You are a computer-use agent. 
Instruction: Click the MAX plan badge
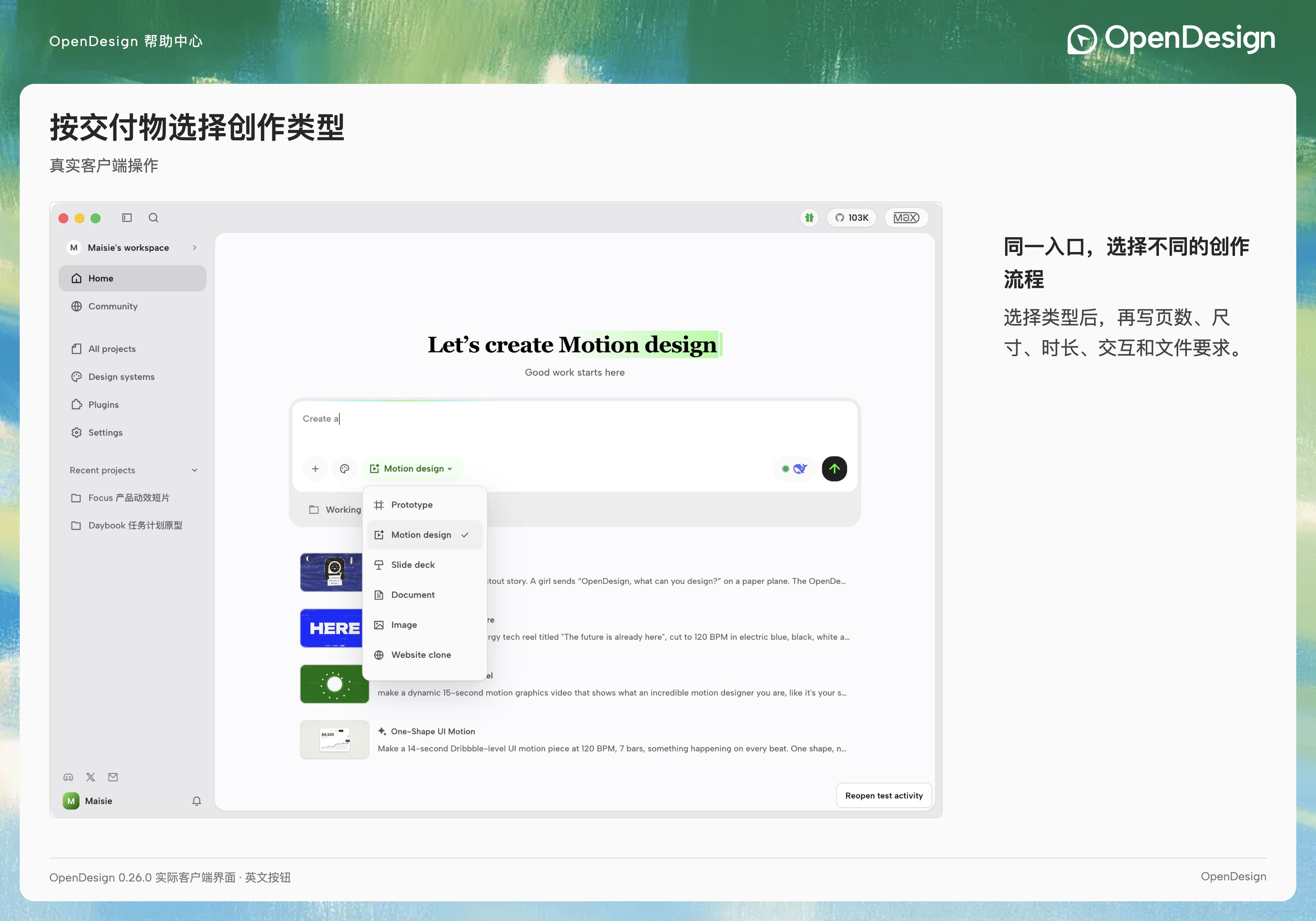click(906, 218)
